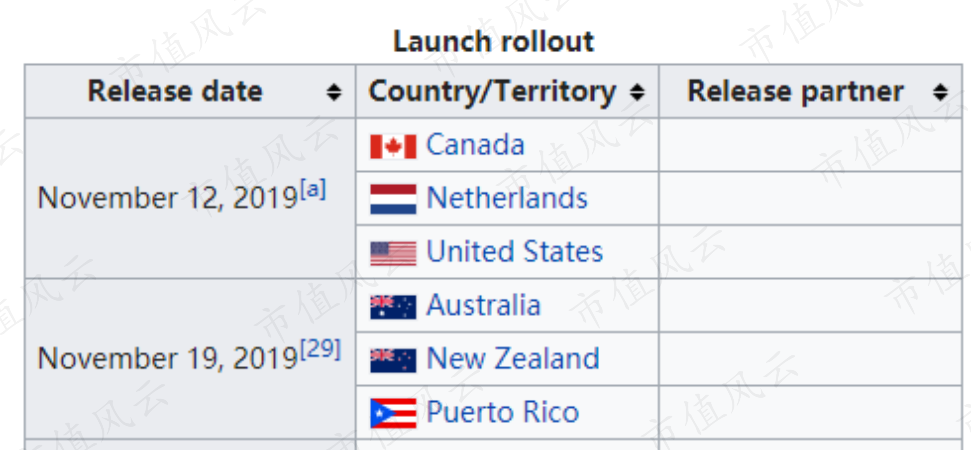This screenshot has width=971, height=450.
Task: Open the United States link
Action: coord(515,252)
